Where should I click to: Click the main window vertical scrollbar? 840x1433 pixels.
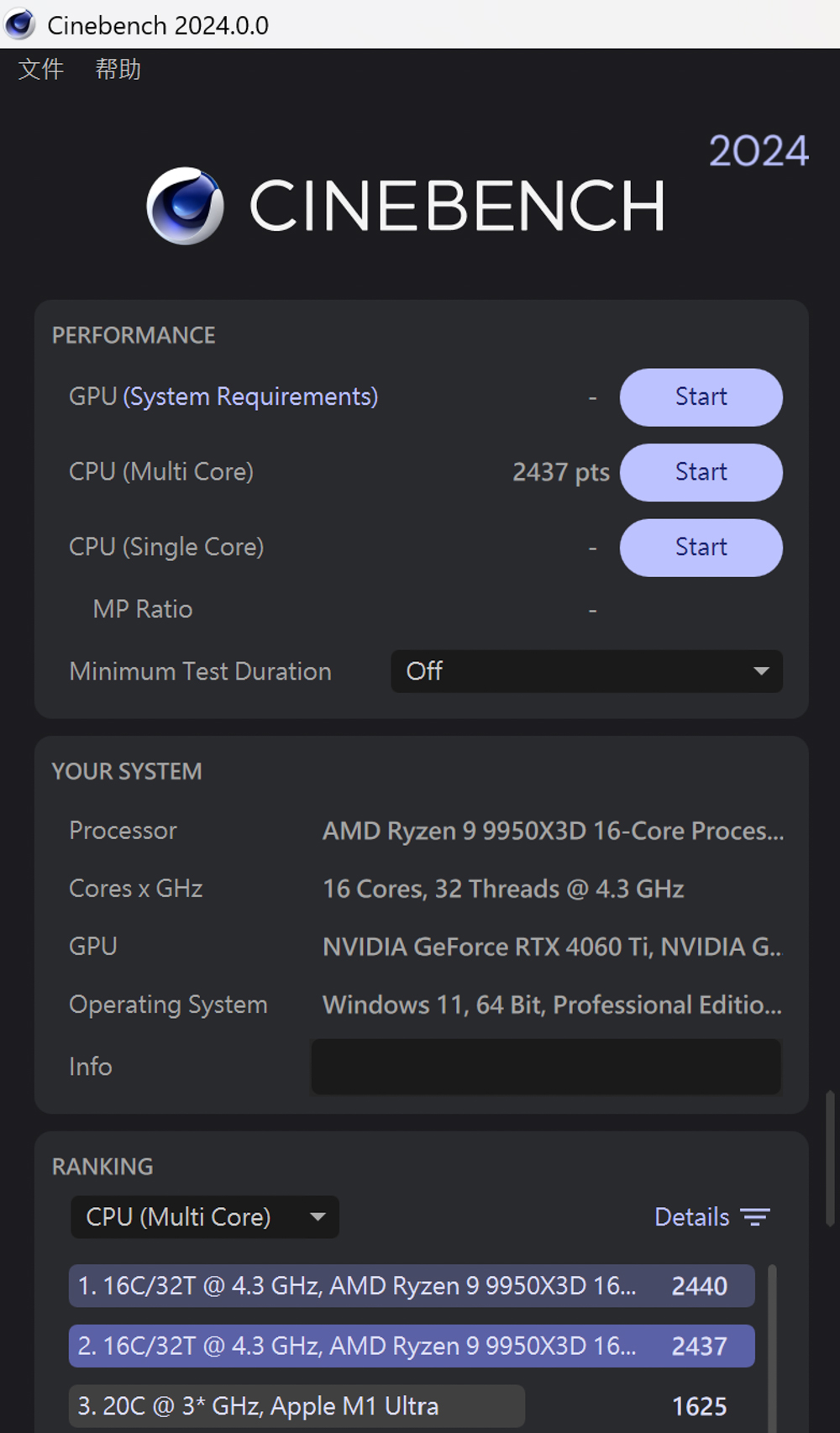click(830, 1159)
